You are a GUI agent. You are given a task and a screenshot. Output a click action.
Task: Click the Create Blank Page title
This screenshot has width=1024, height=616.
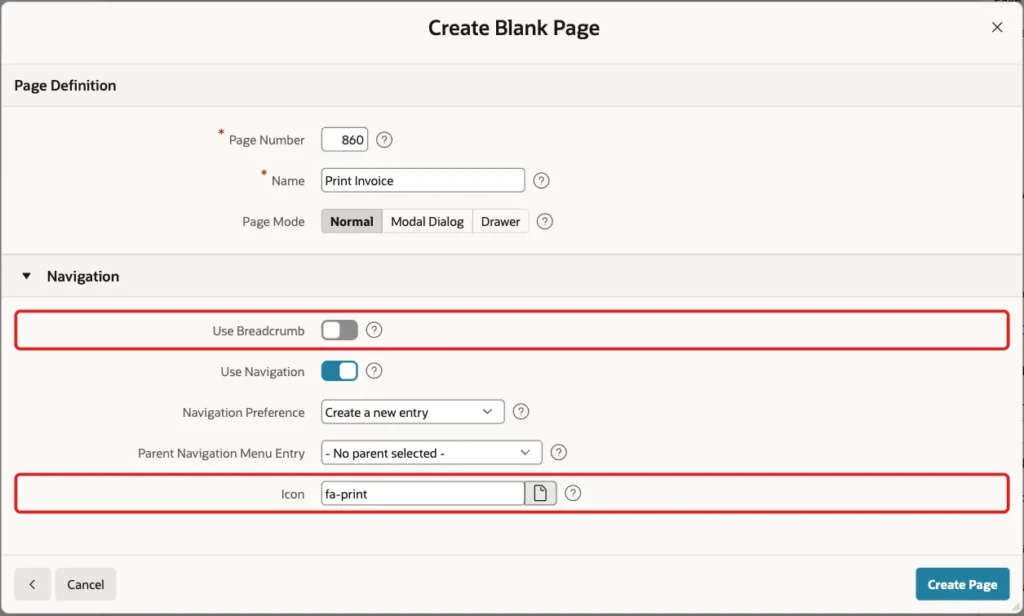point(513,27)
